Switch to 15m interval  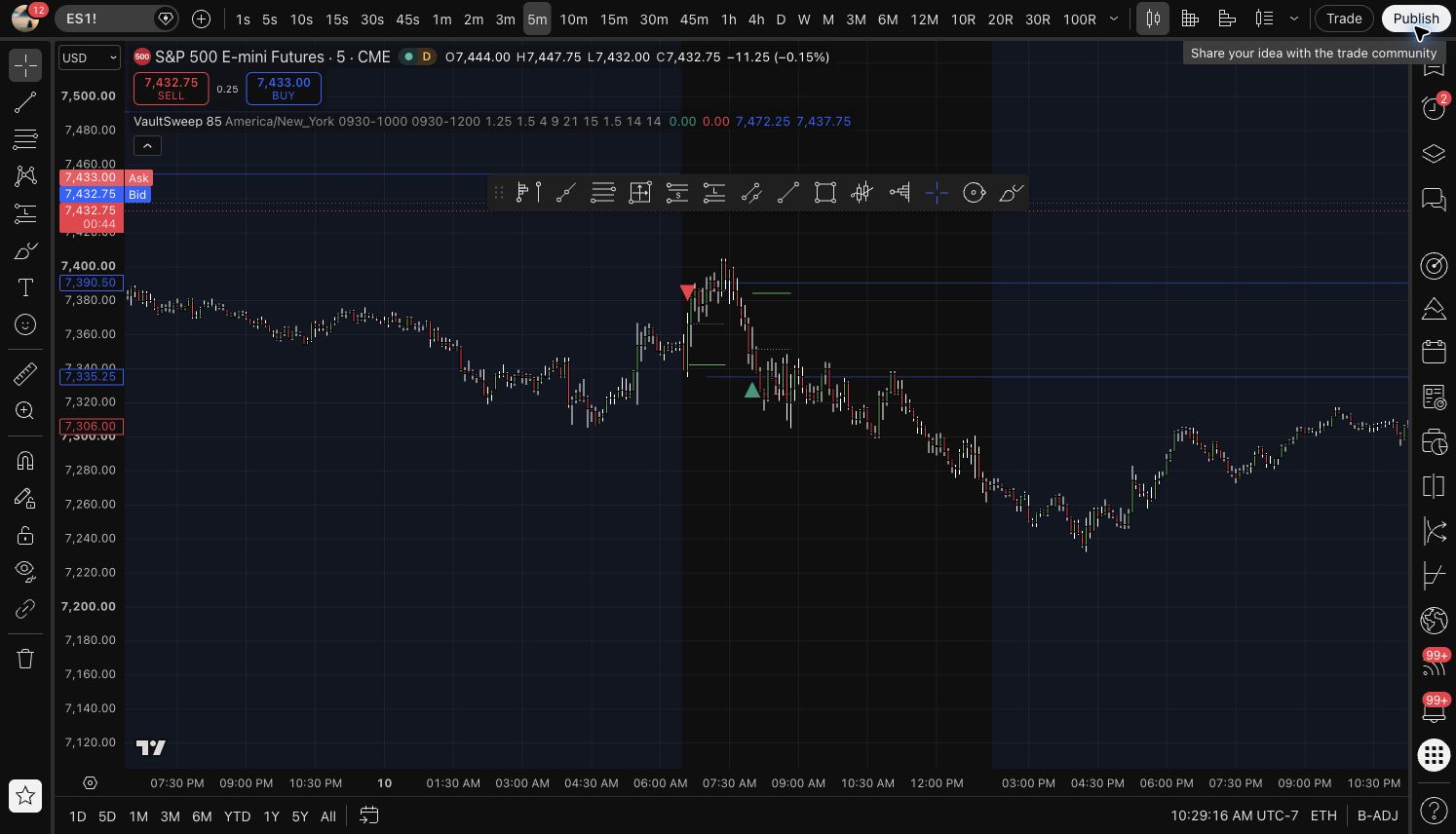(614, 19)
